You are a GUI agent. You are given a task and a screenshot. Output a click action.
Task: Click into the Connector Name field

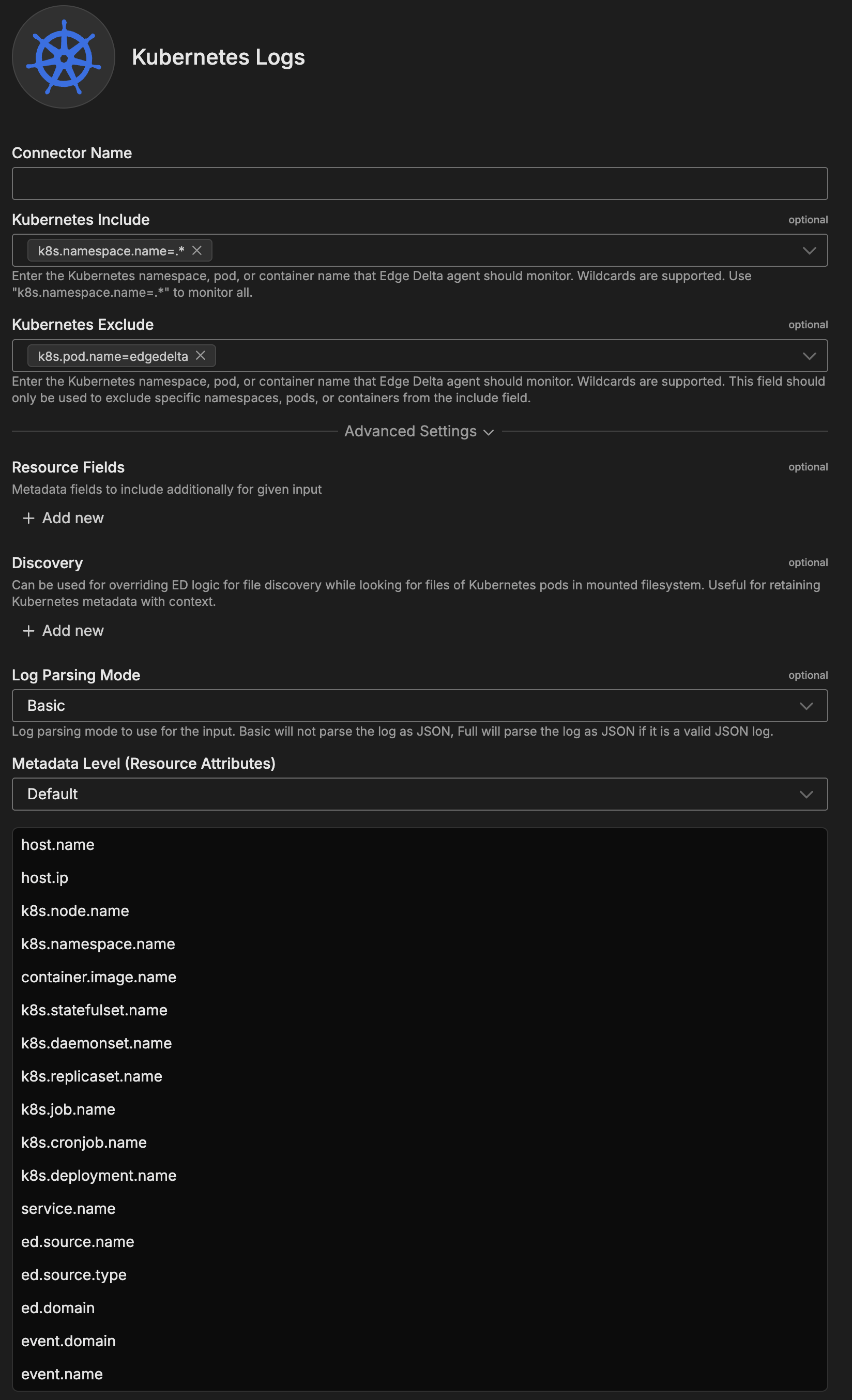point(419,184)
